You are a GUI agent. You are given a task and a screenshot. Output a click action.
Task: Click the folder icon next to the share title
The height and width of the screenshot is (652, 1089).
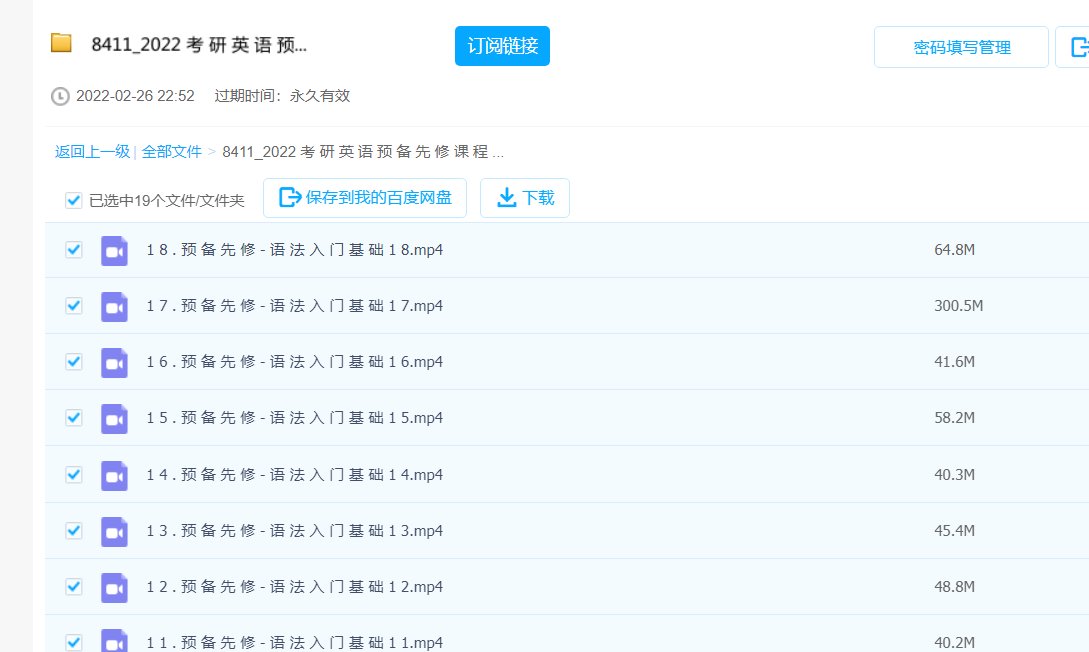coord(62,44)
